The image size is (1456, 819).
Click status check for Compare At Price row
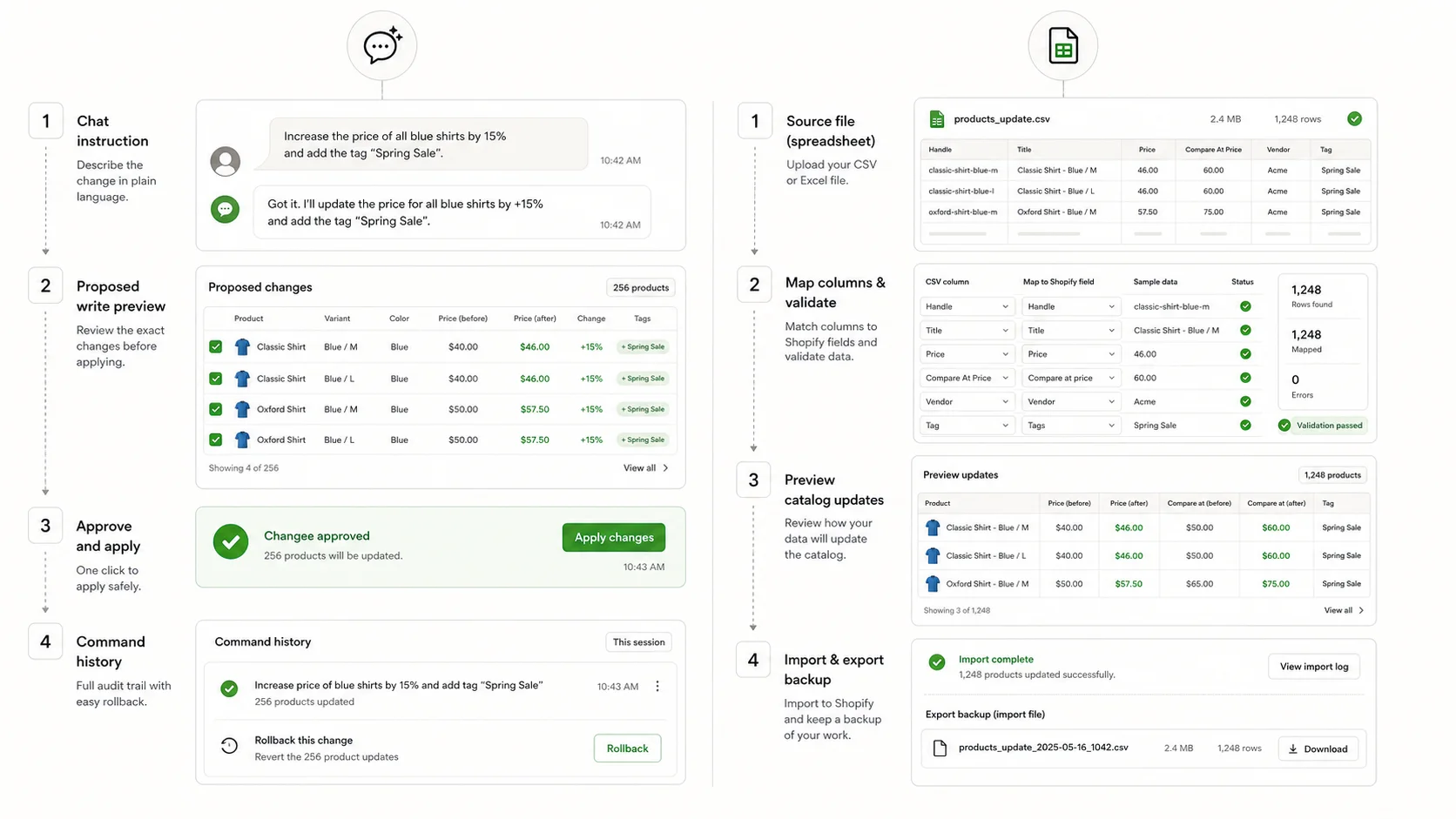pos(1245,378)
